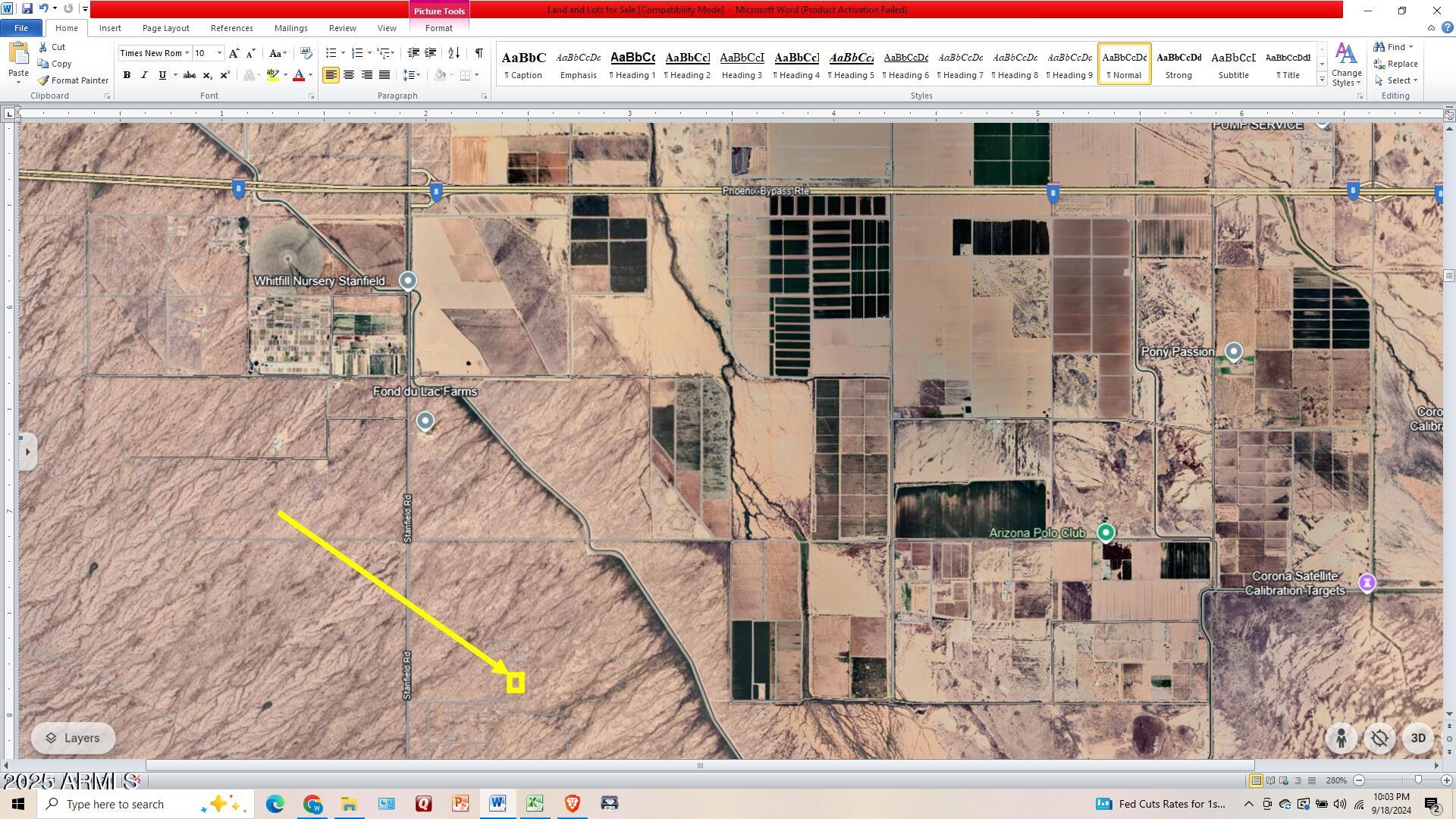This screenshot has height=819, width=1456.
Task: Open the font name dropdown
Action: click(x=187, y=53)
